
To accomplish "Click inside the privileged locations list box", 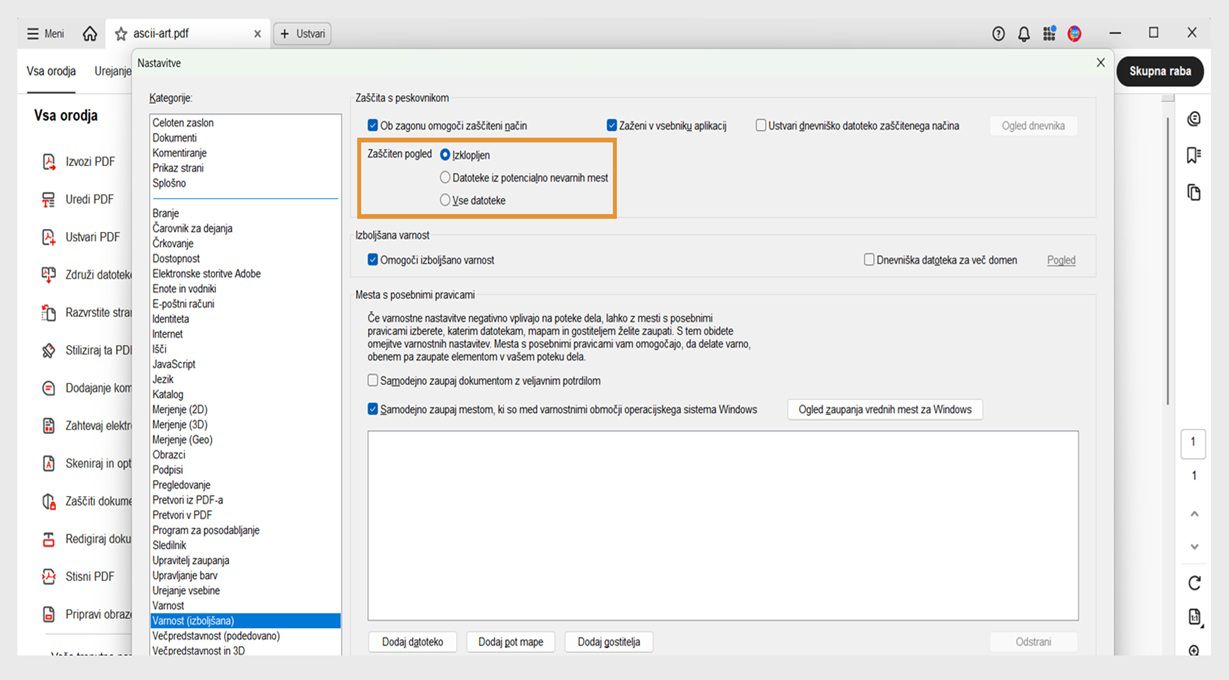I will [723, 525].
